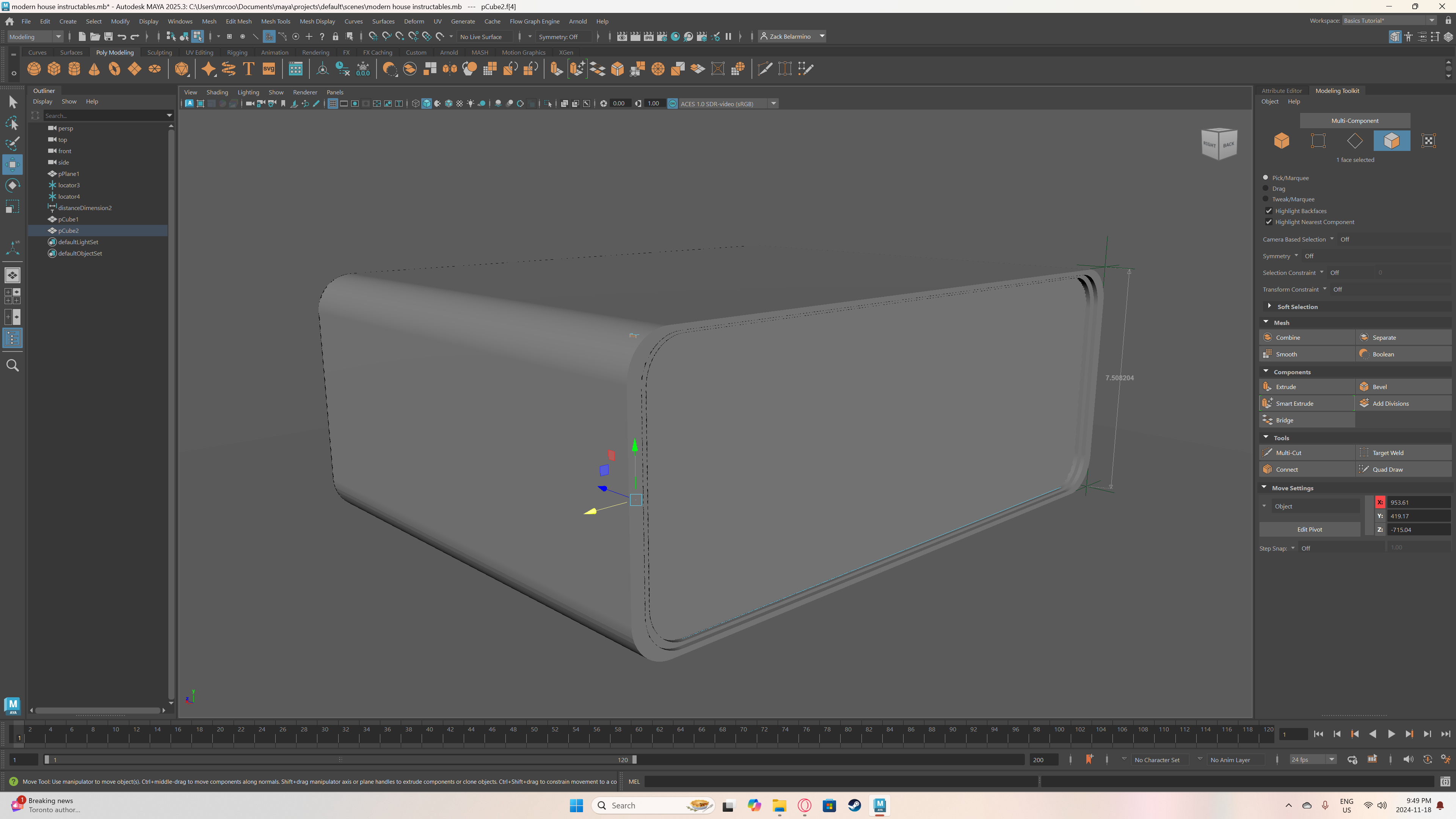Image resolution: width=1456 pixels, height=819 pixels.
Task: Click the Maya home icon
Action: 9,22
